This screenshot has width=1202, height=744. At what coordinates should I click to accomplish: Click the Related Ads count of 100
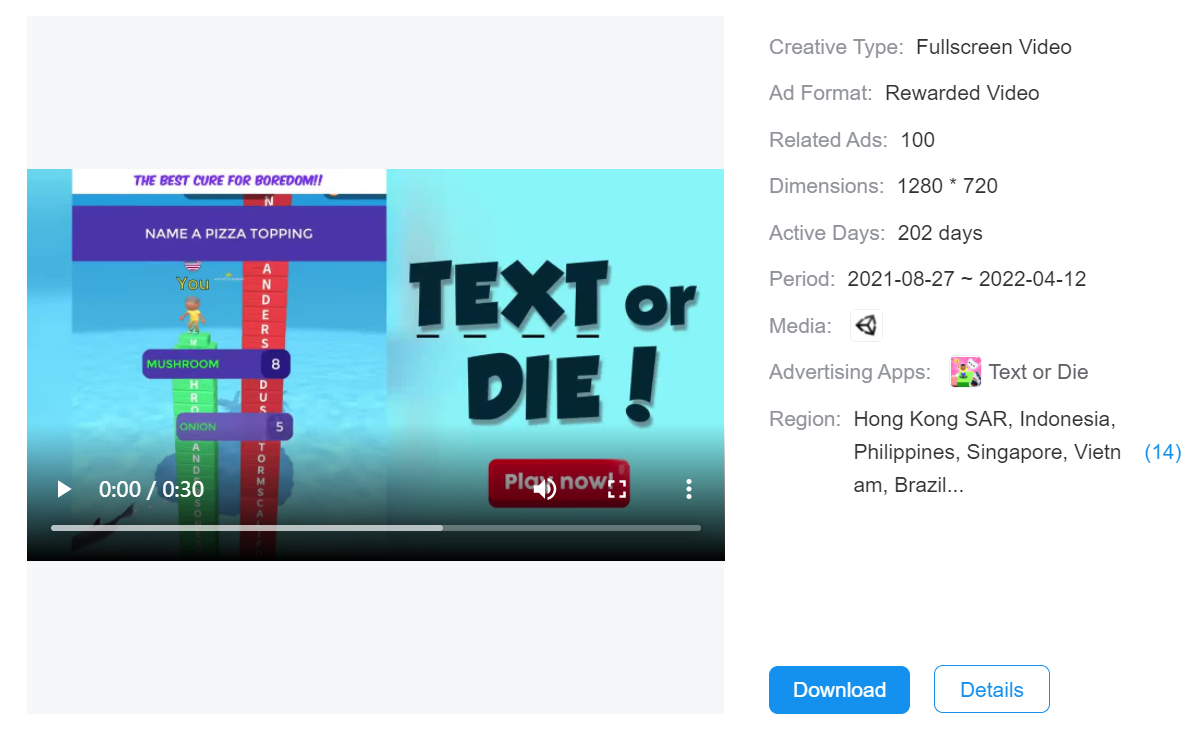click(x=917, y=140)
